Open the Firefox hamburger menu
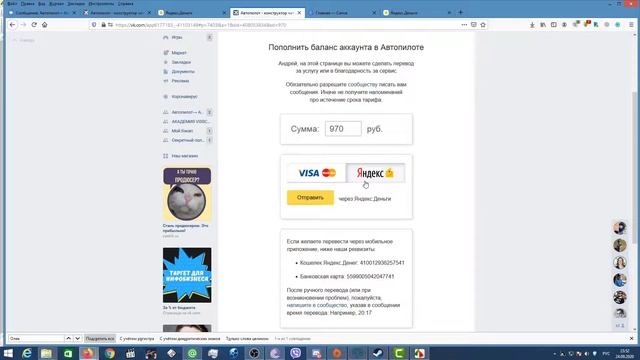Screen dimensions: 640x360 631,25
